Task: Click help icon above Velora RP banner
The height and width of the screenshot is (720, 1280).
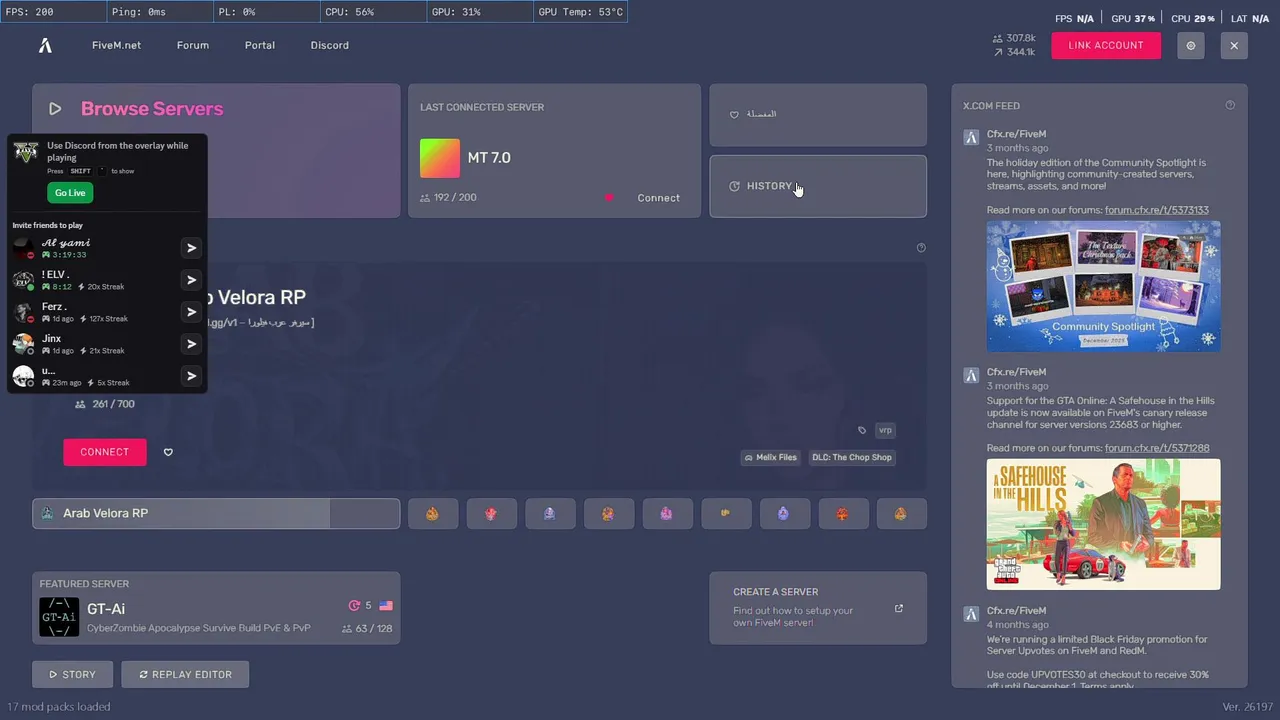Action: pos(921,247)
